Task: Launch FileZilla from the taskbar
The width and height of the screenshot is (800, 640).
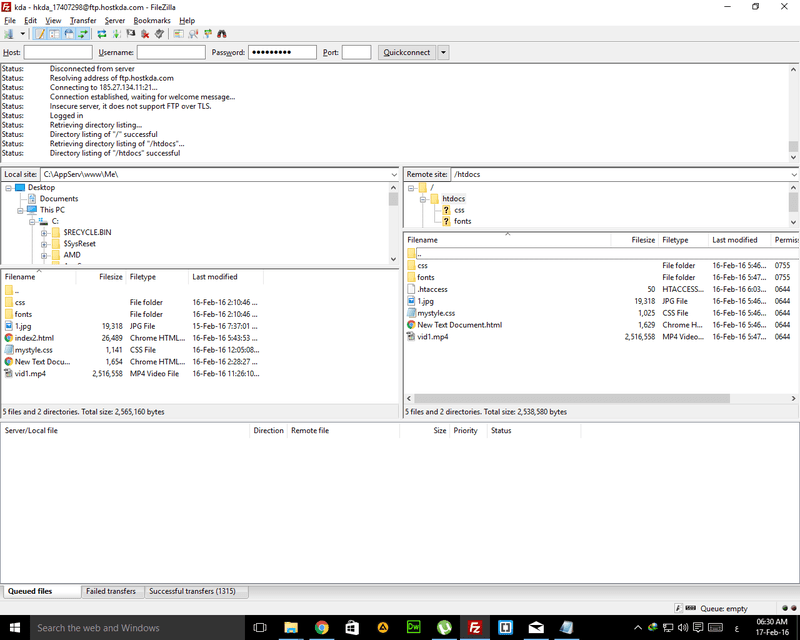Action: point(475,628)
